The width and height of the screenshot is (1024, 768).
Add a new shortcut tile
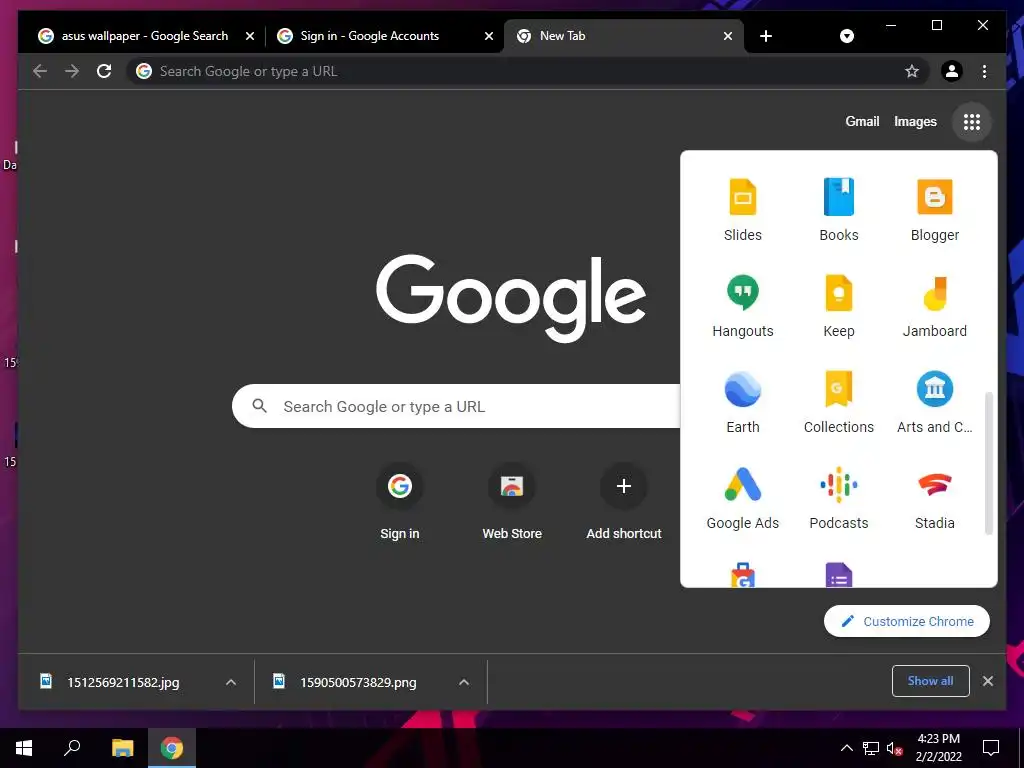(624, 502)
